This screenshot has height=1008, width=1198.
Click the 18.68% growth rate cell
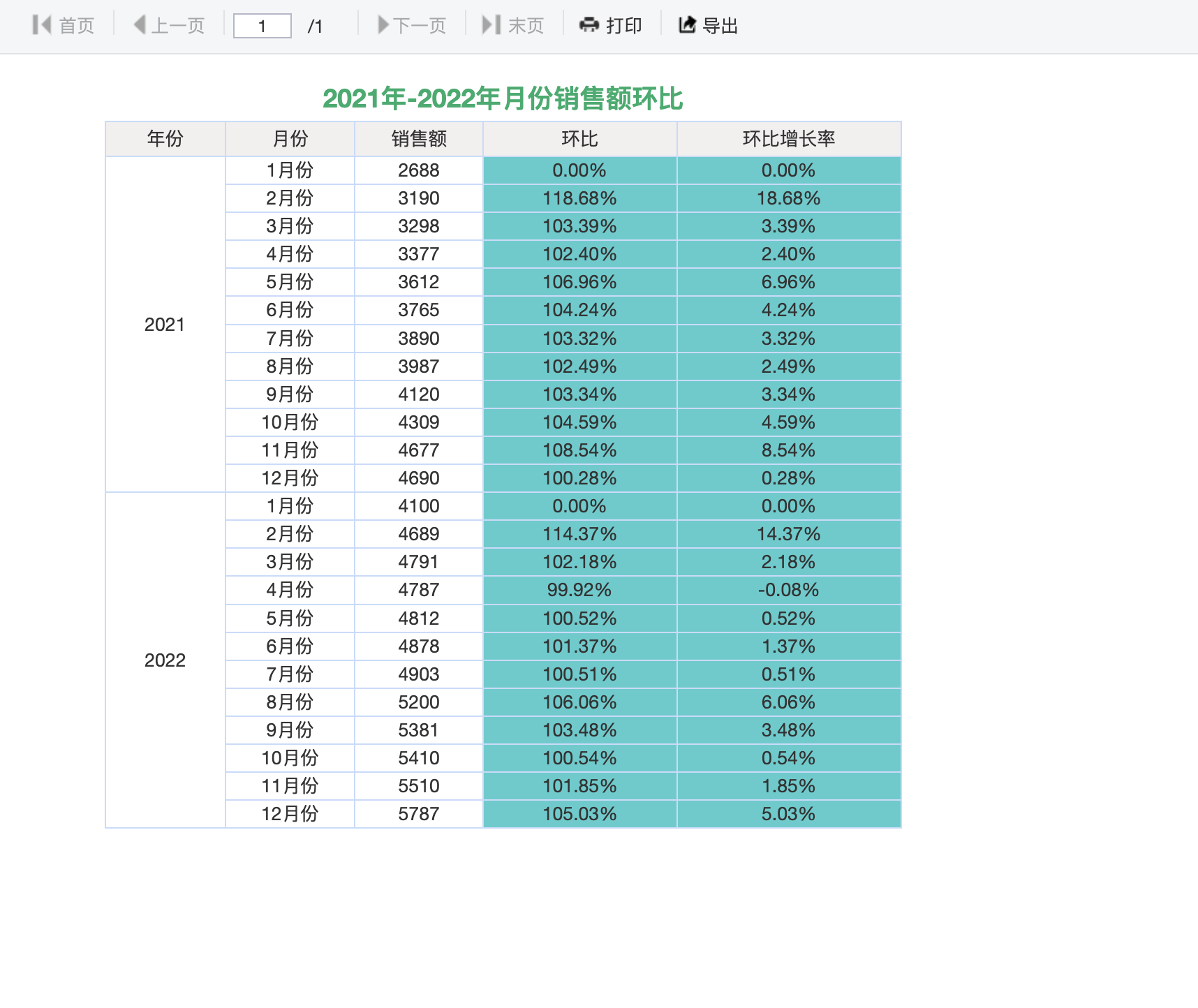(x=789, y=198)
